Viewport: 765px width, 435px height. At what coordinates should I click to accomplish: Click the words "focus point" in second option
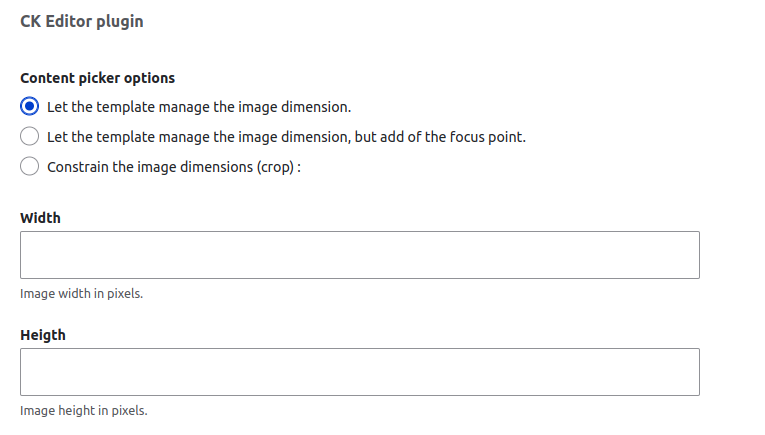(x=484, y=136)
